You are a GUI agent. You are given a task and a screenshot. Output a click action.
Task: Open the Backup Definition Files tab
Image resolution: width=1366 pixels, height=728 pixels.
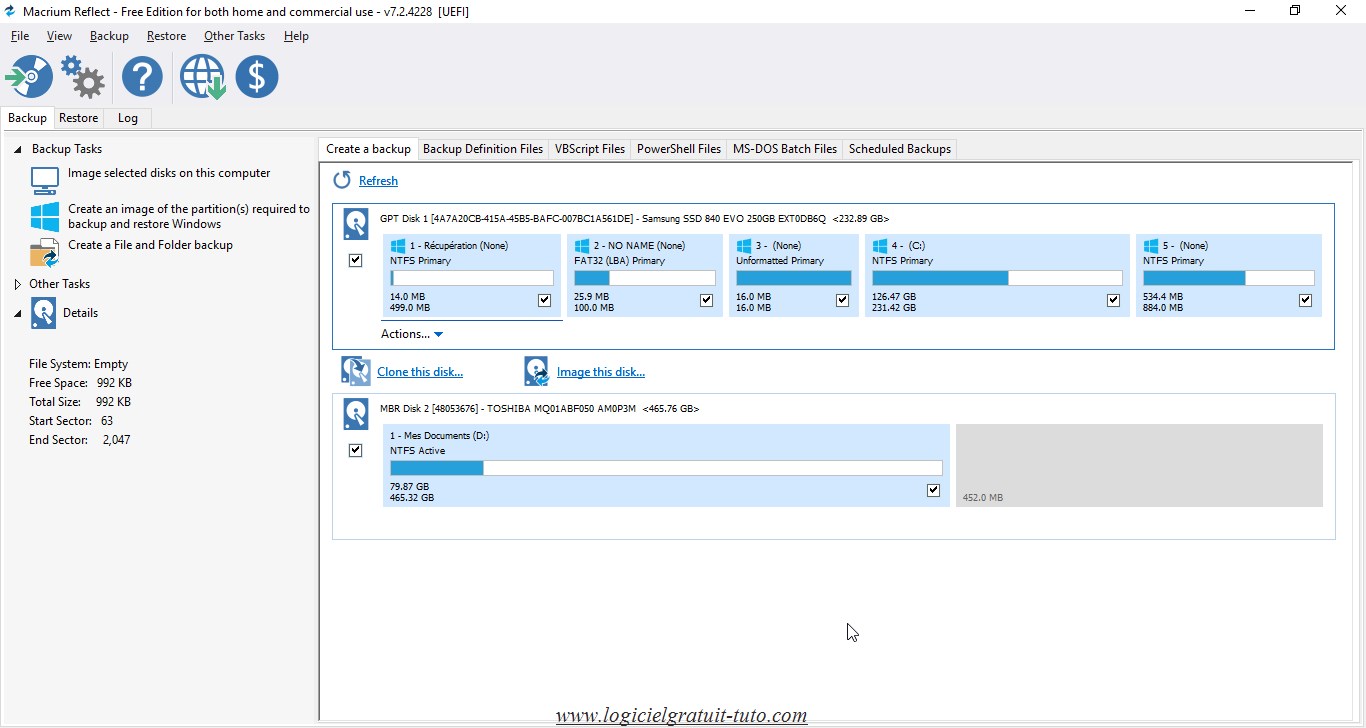483,149
